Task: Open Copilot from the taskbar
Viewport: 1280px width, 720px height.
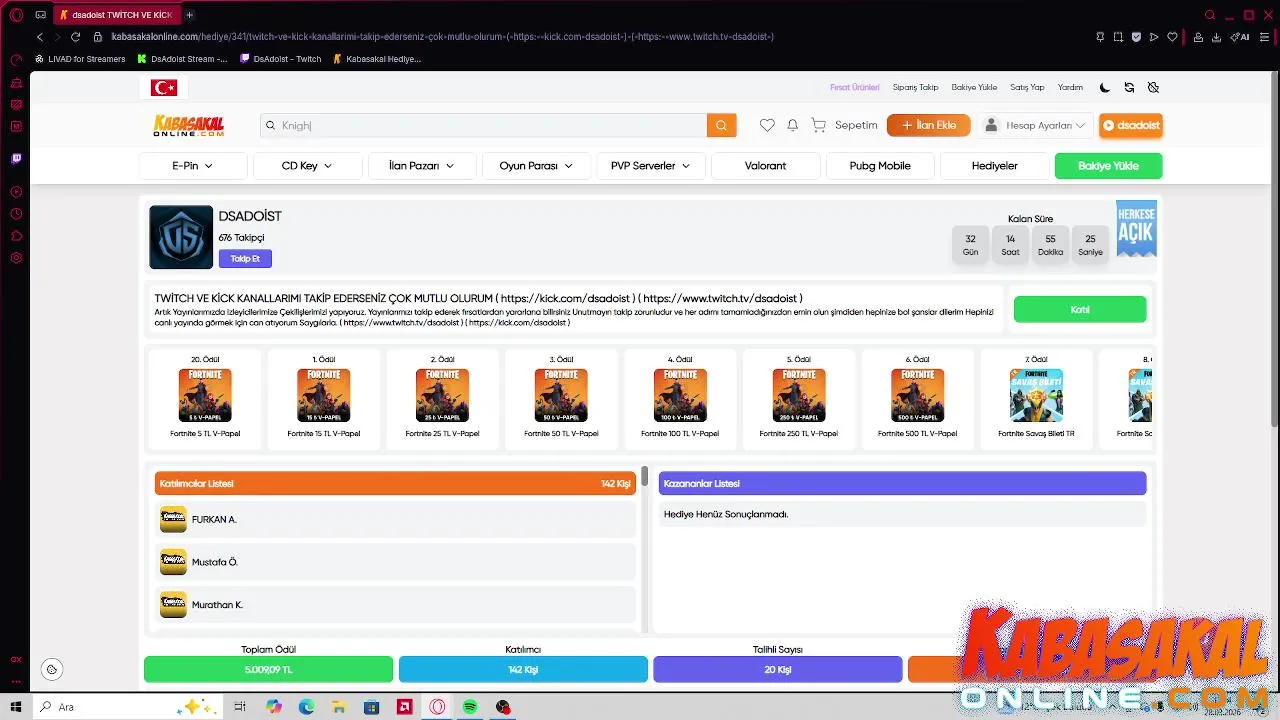Action: 274,707
